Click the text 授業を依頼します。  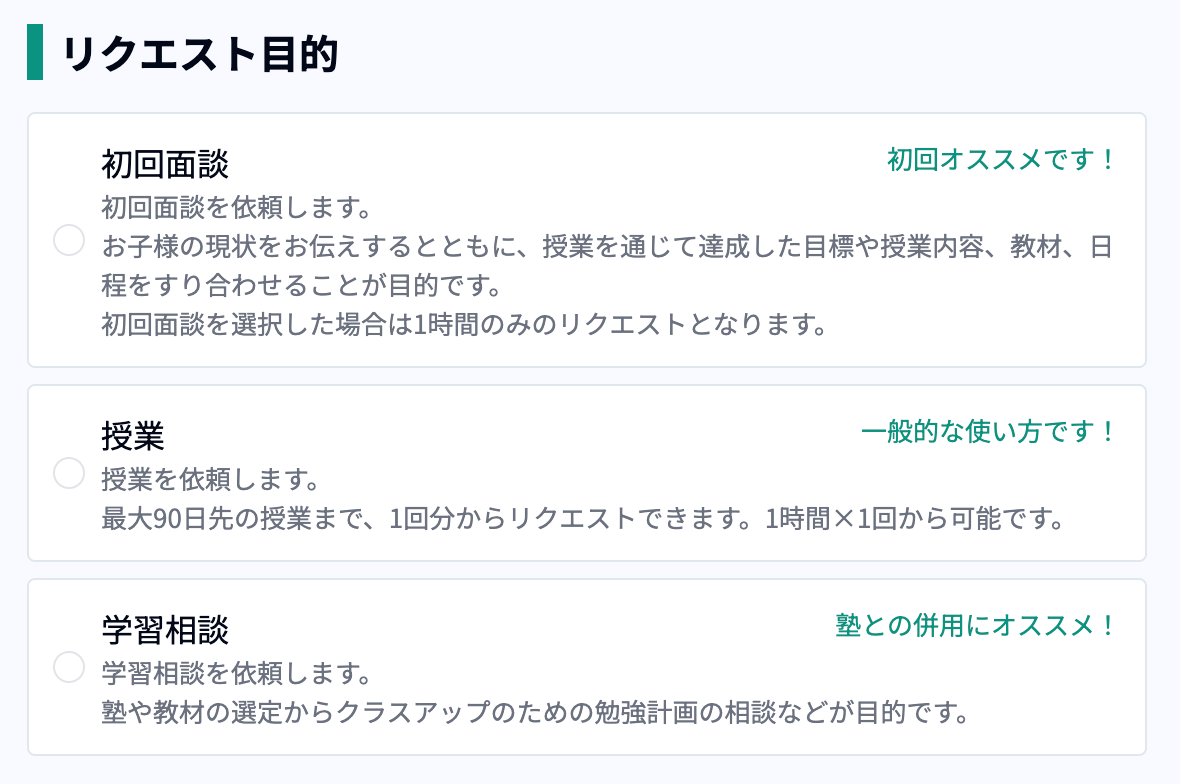coord(210,482)
